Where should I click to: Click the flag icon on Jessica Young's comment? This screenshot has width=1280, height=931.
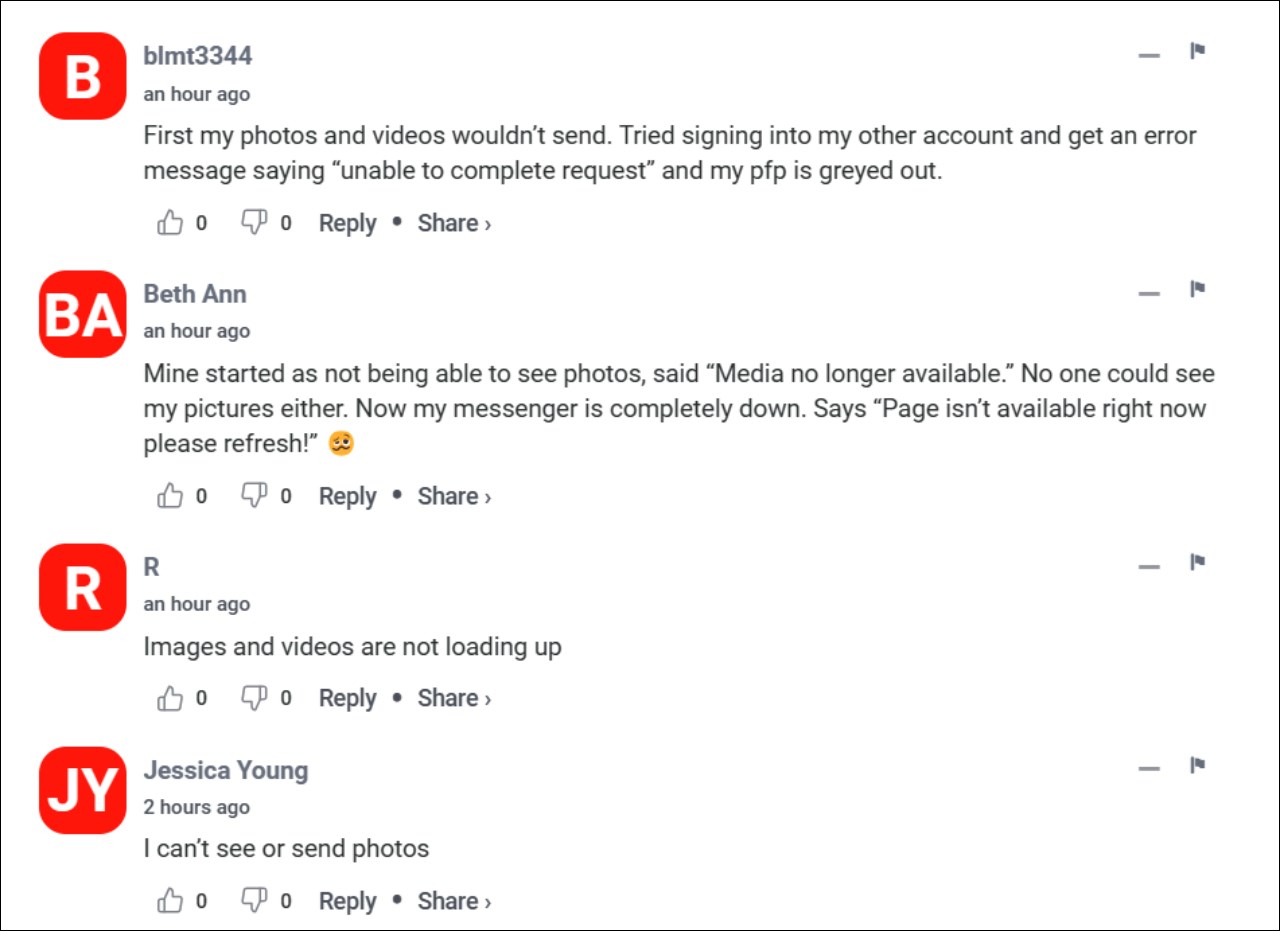pyautogui.click(x=1196, y=766)
